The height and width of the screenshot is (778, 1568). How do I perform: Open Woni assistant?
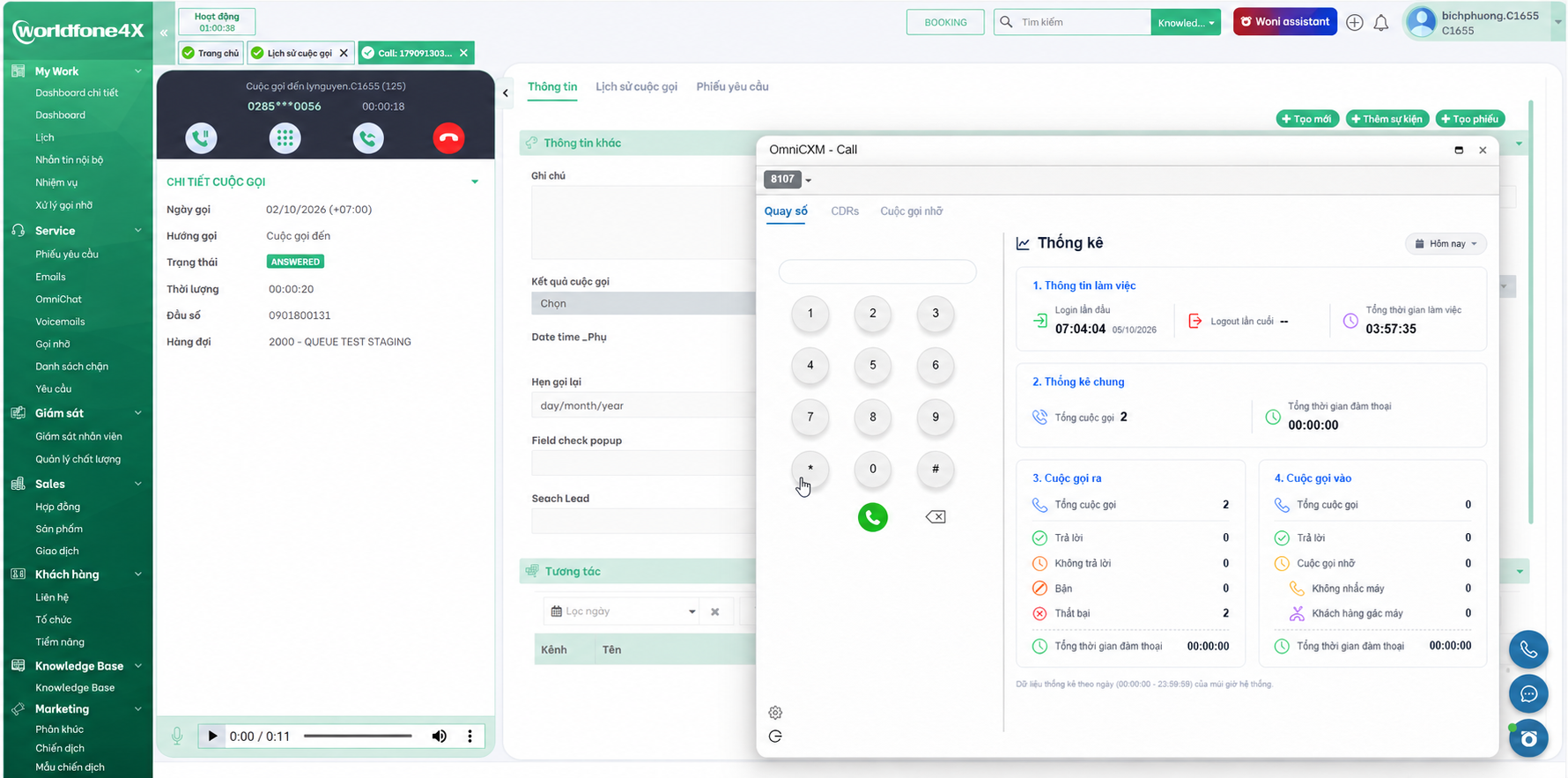[x=1285, y=22]
